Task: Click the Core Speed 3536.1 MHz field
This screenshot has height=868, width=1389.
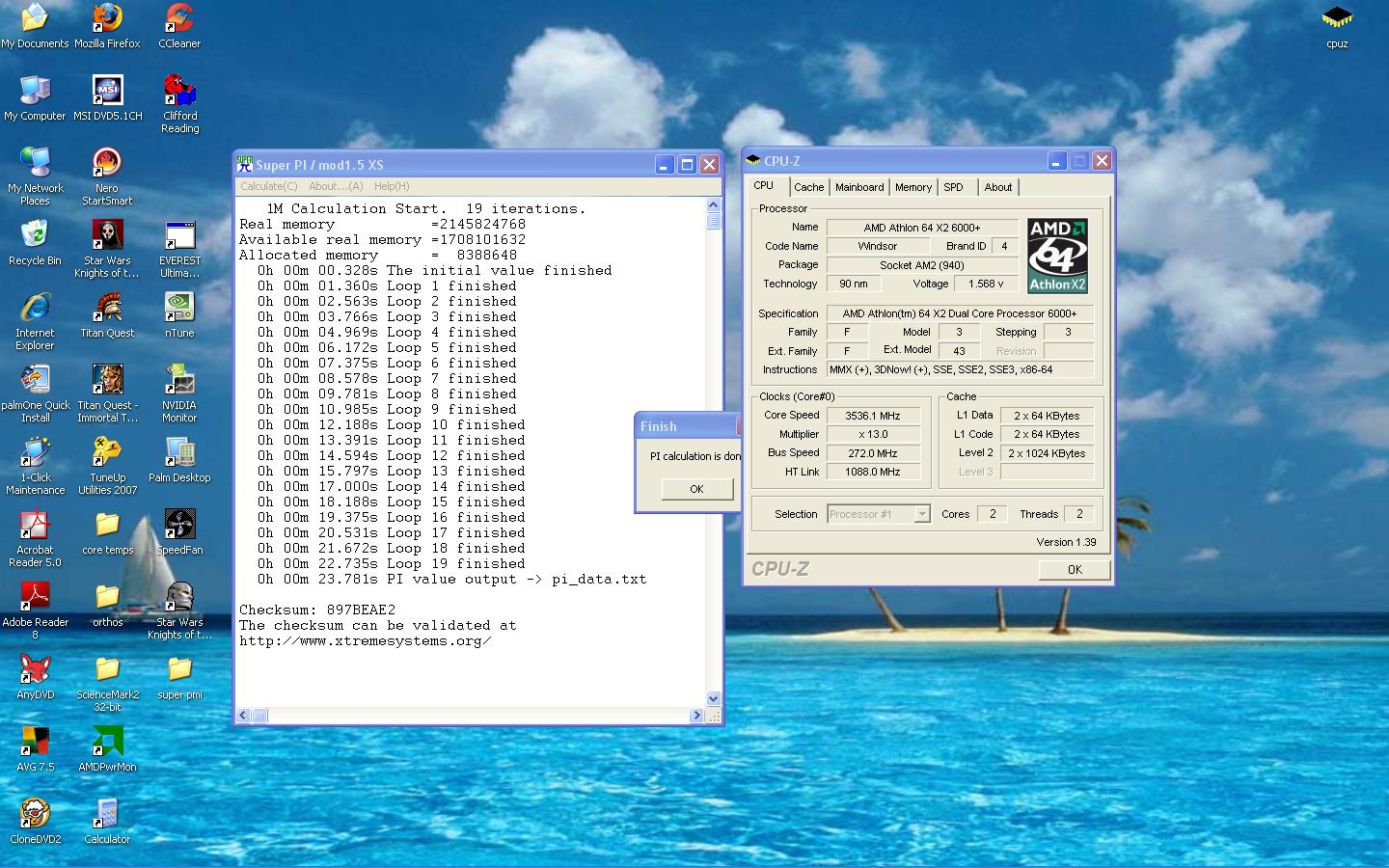Action: click(x=873, y=416)
